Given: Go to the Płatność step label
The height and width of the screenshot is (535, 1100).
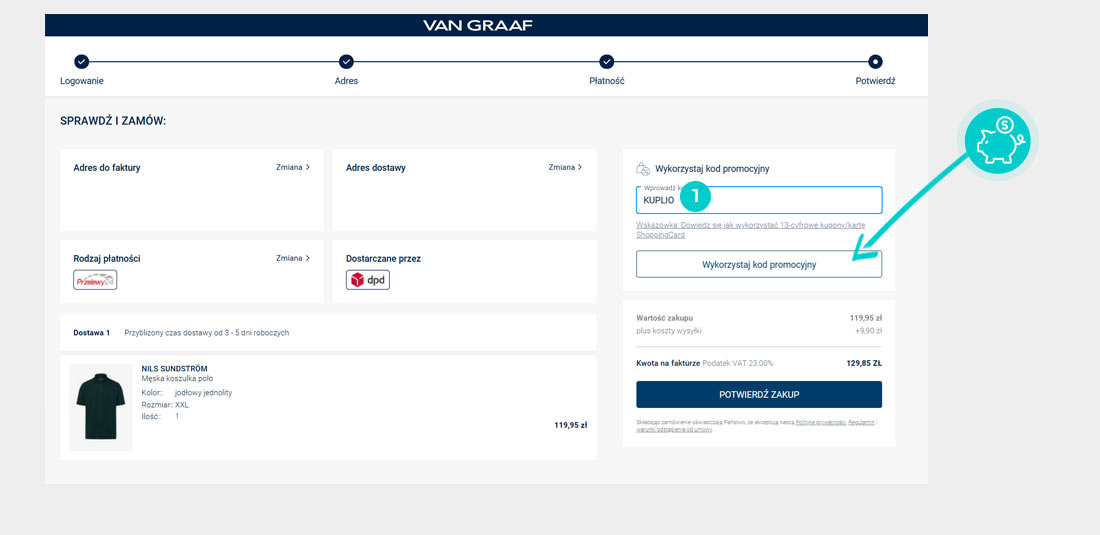Looking at the screenshot, I should tap(606, 81).
